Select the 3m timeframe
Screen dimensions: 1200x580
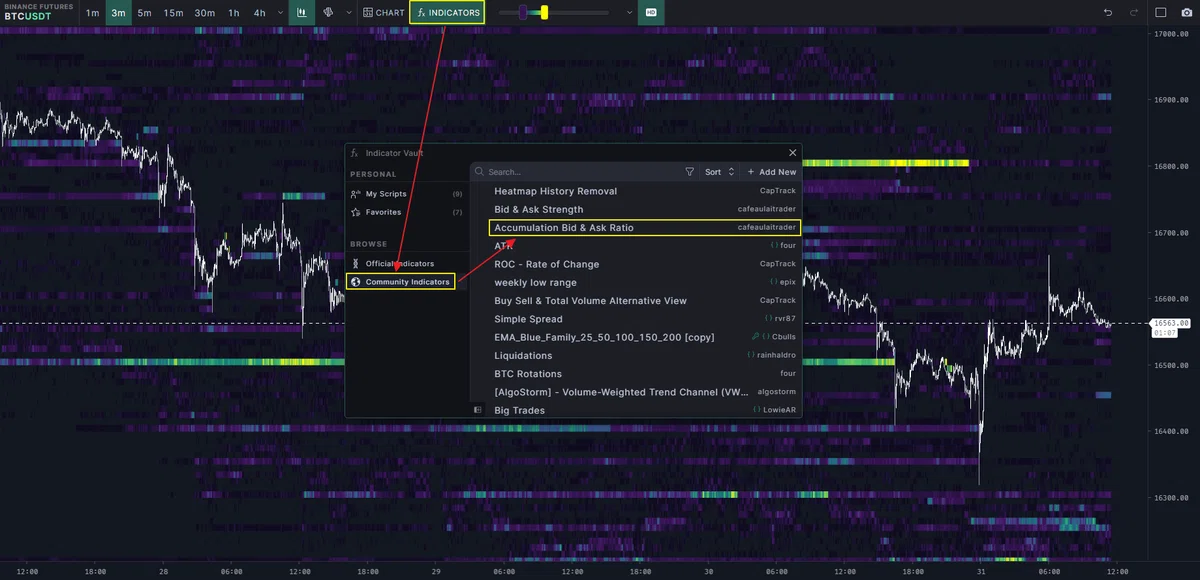(118, 13)
